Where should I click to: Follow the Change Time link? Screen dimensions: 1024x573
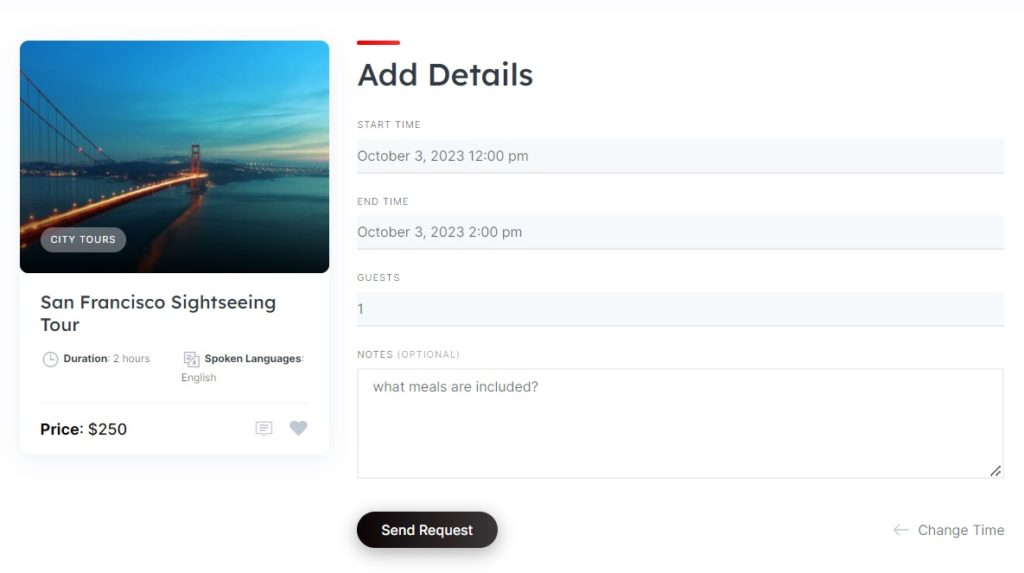tap(960, 530)
